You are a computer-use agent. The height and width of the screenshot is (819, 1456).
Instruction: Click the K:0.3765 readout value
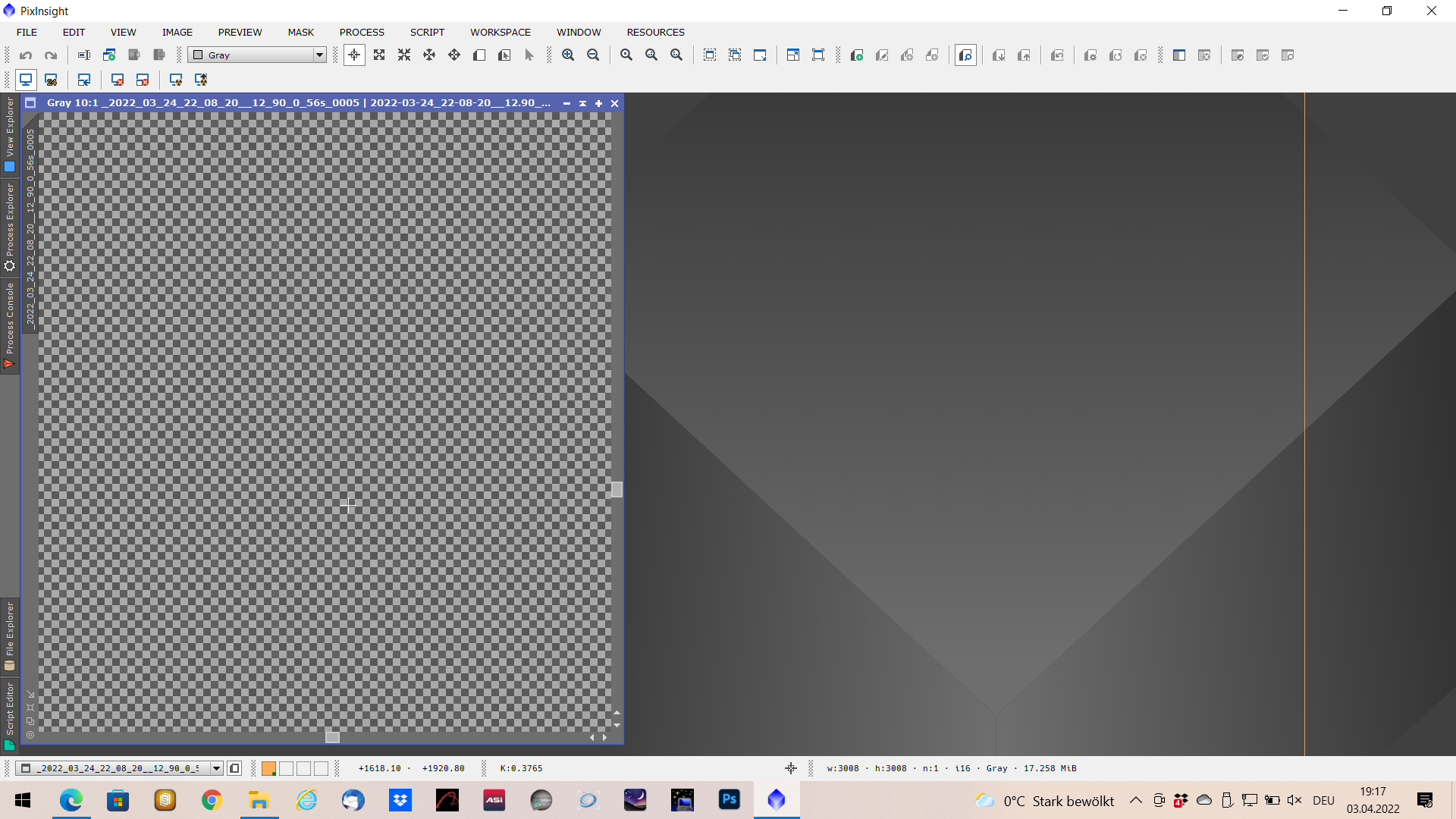(x=521, y=768)
